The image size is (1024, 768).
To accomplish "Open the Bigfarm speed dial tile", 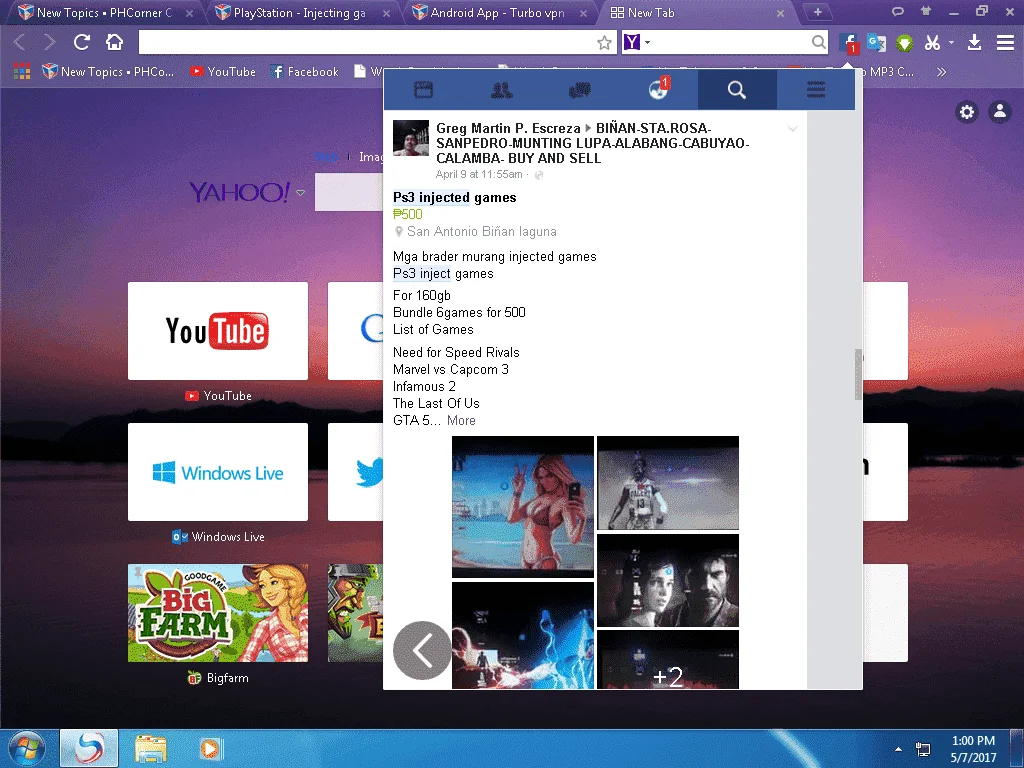I will pyautogui.click(x=217, y=613).
